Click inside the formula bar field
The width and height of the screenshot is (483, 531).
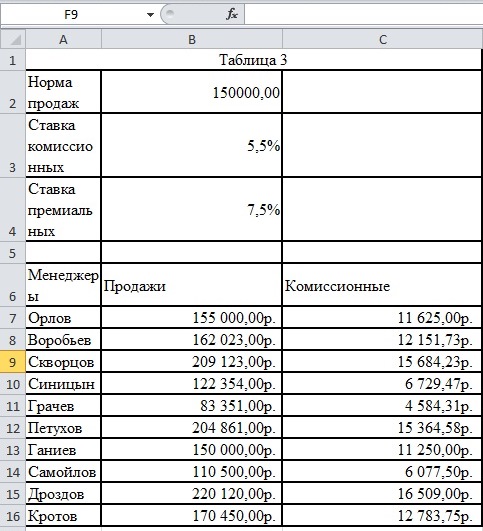tap(363, 14)
